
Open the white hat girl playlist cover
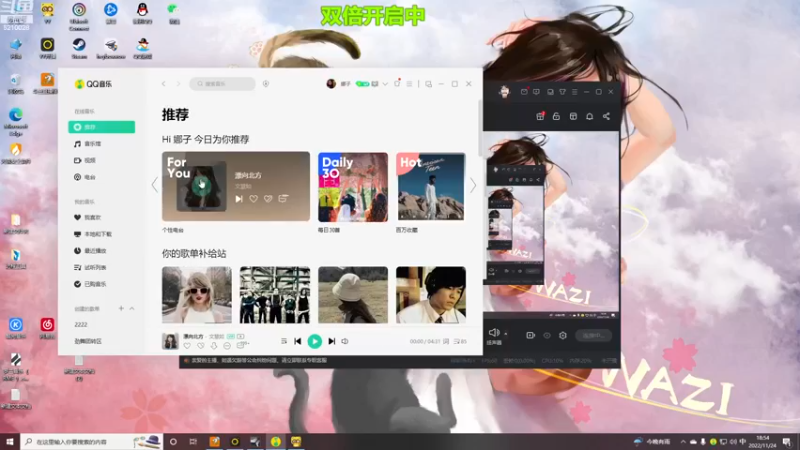click(x=353, y=295)
